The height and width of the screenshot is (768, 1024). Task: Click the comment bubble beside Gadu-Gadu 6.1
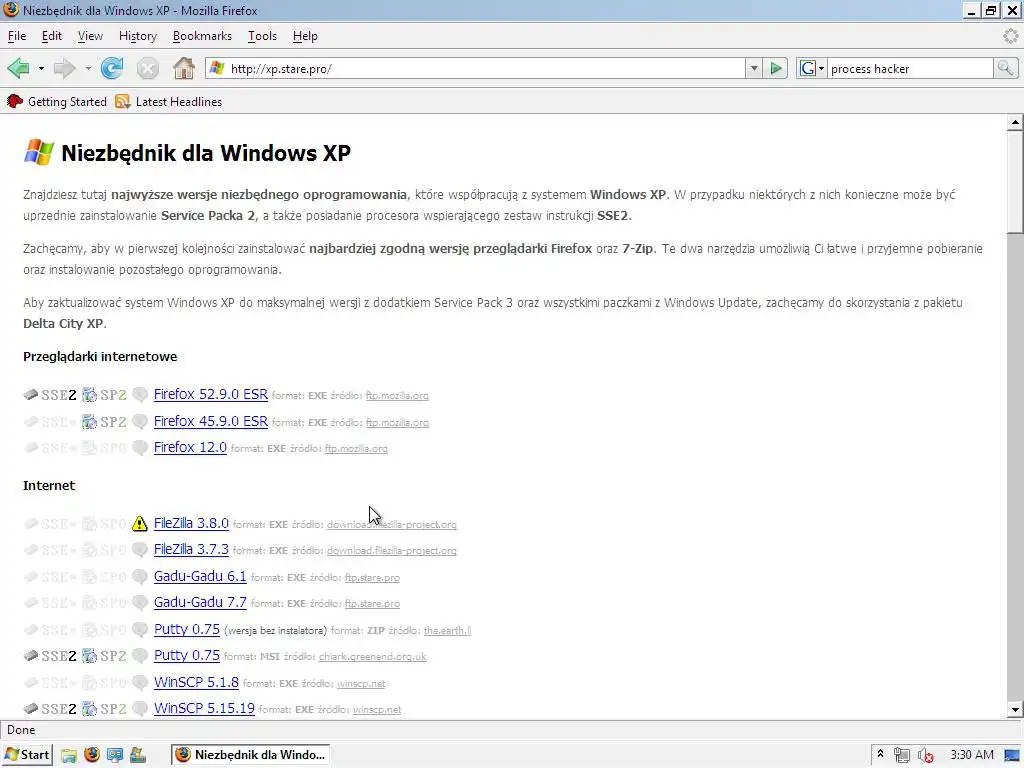click(140, 577)
